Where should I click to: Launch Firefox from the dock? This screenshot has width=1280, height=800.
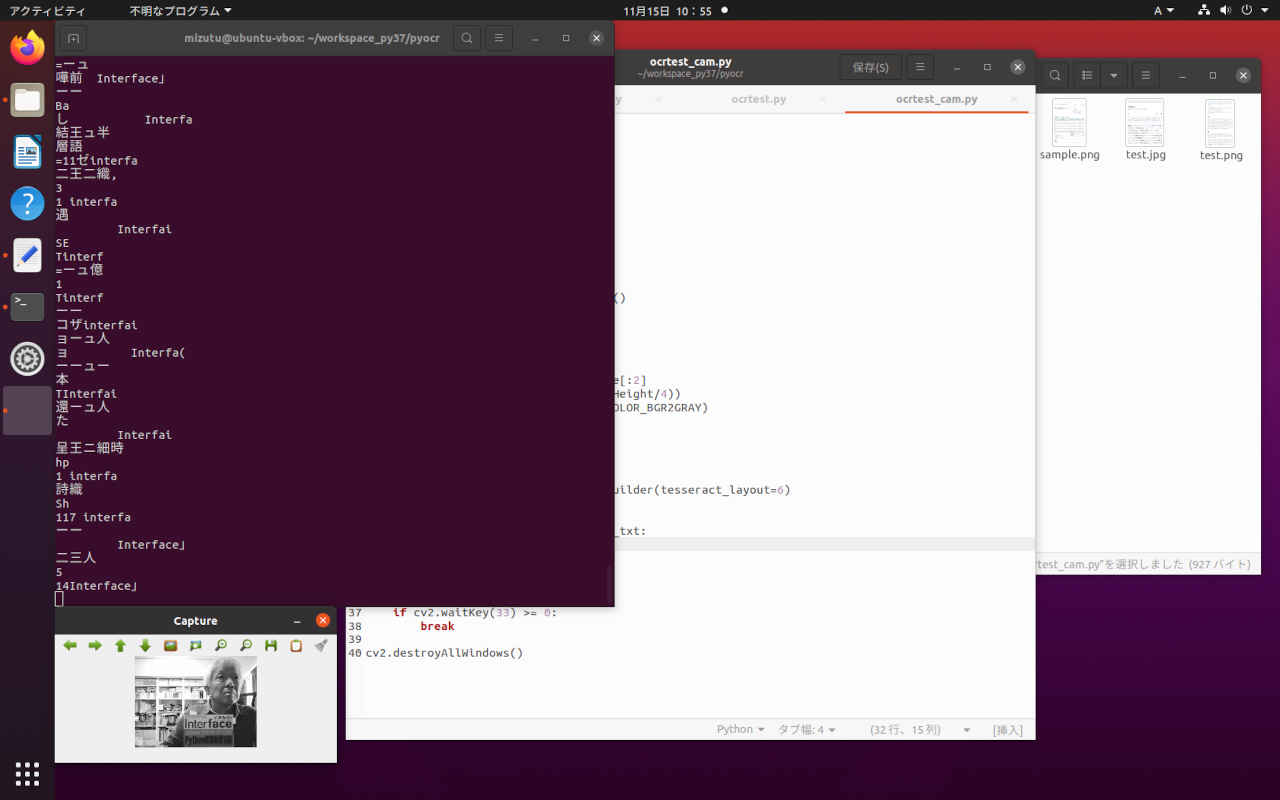click(x=27, y=48)
